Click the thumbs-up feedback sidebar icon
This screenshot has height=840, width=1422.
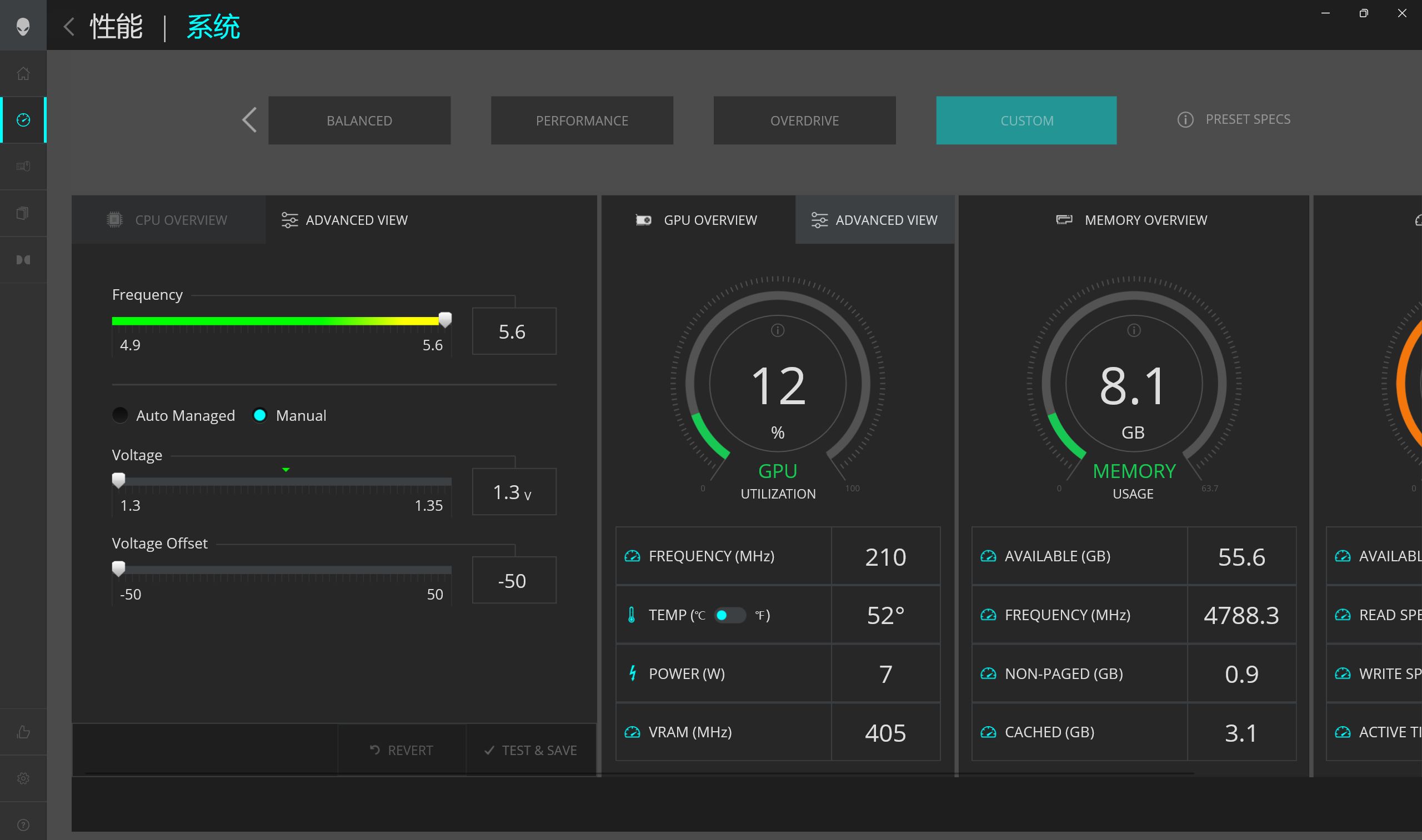point(23,732)
